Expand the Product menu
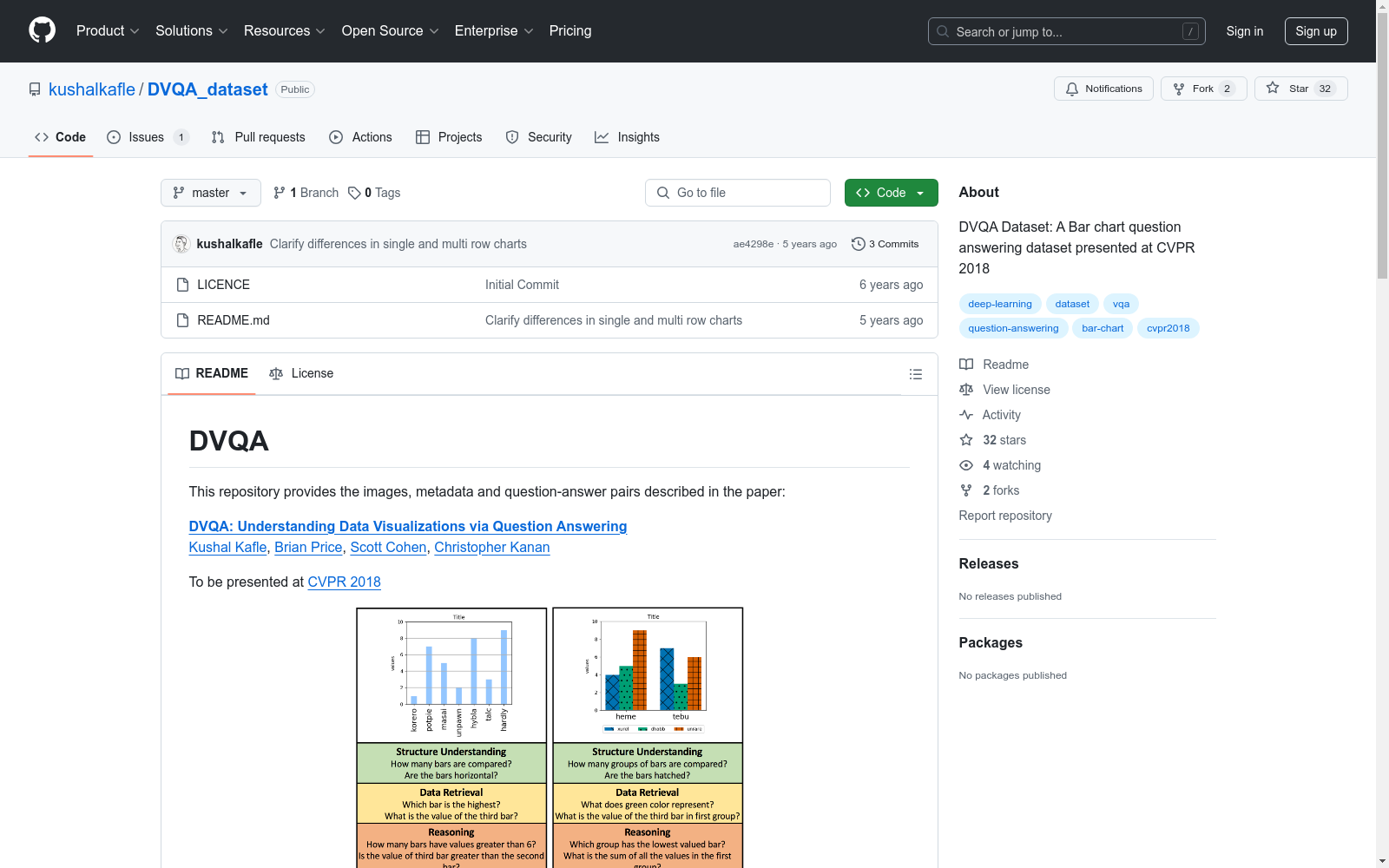Image resolution: width=1389 pixels, height=868 pixels. [x=108, y=31]
